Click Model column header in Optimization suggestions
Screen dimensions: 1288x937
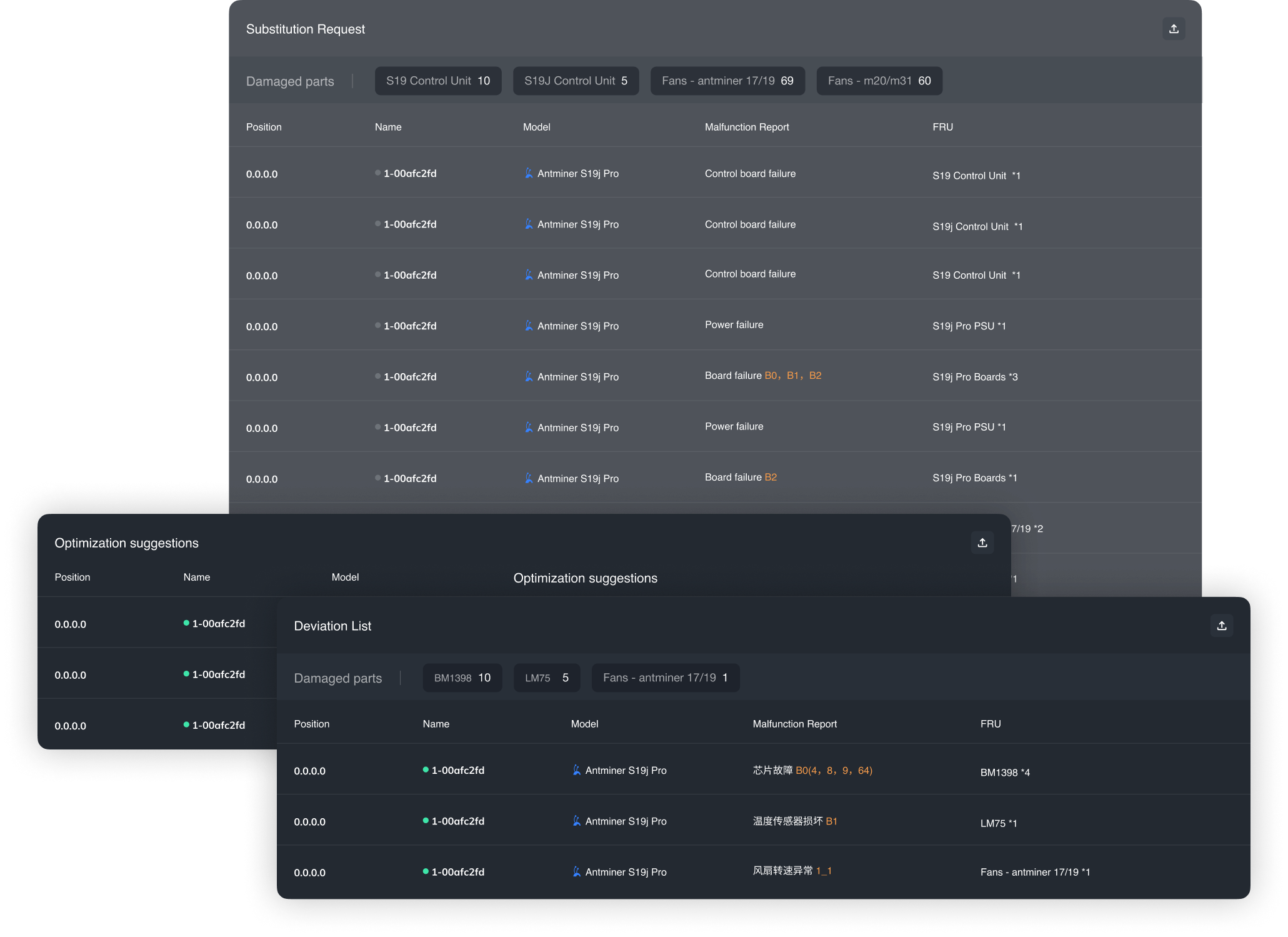[345, 577]
